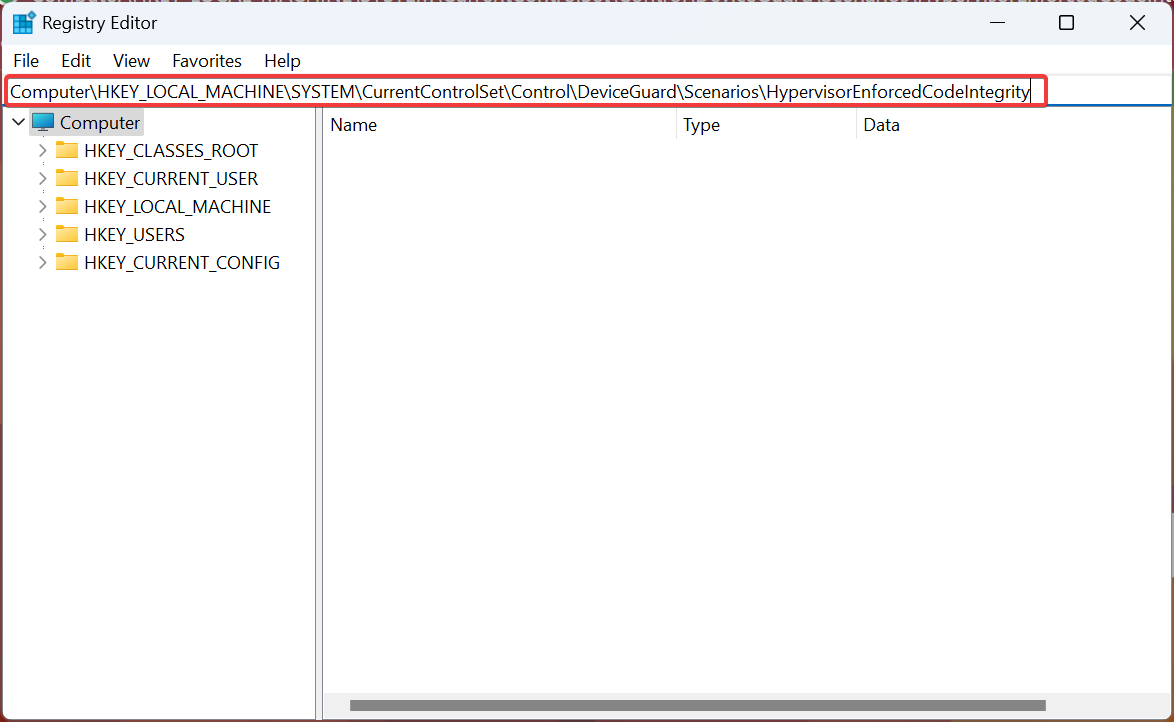Open the File menu

(x=26, y=61)
